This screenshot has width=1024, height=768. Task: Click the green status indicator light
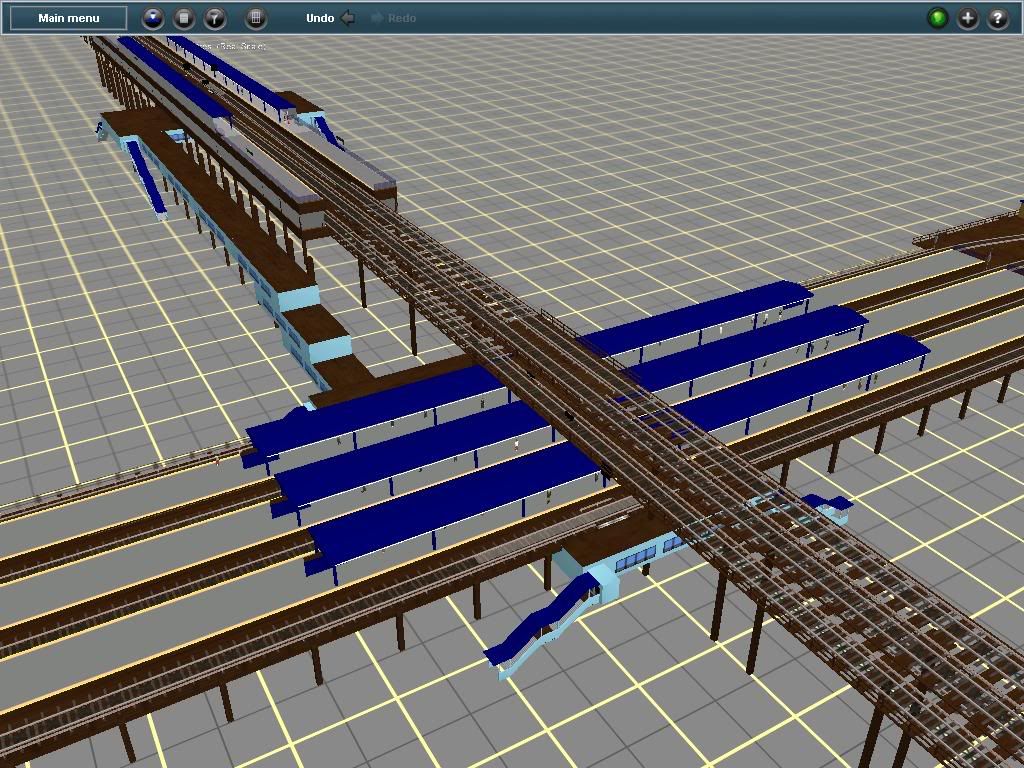[x=938, y=18]
